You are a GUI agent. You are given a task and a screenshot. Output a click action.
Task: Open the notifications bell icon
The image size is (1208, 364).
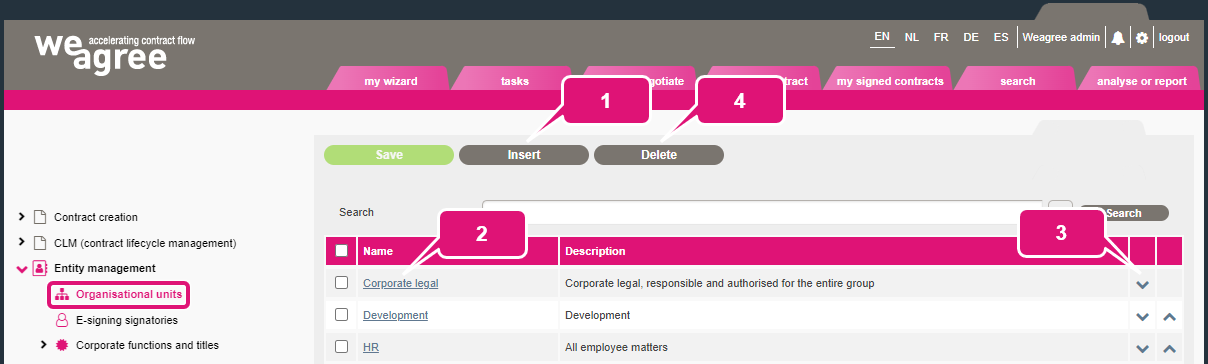[x=1117, y=37]
